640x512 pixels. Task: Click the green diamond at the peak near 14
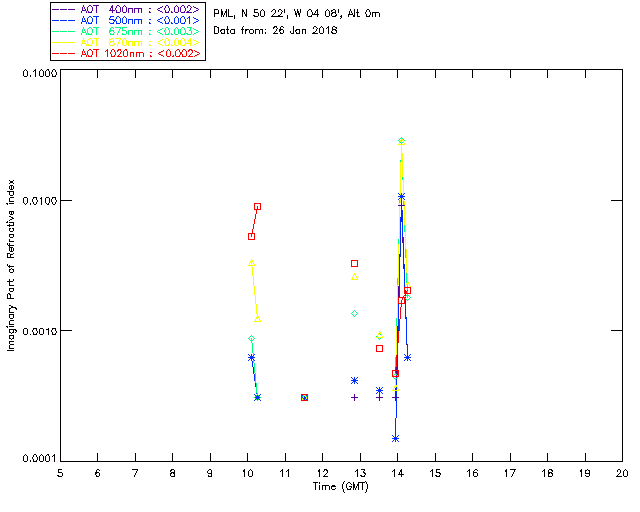point(402,141)
